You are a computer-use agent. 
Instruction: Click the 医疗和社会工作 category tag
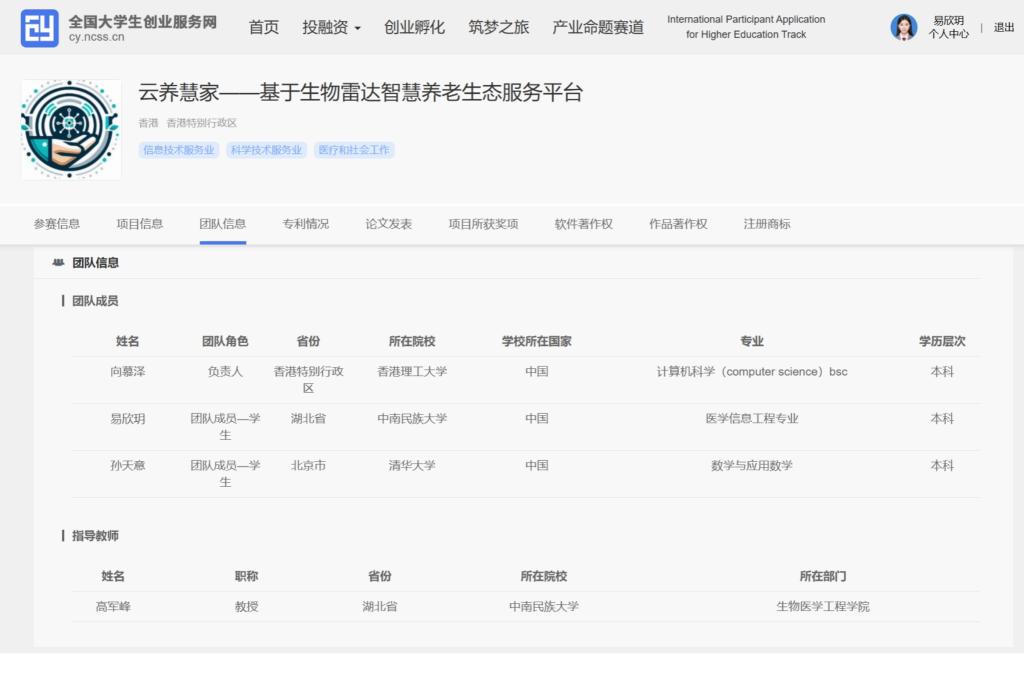pyautogui.click(x=354, y=150)
